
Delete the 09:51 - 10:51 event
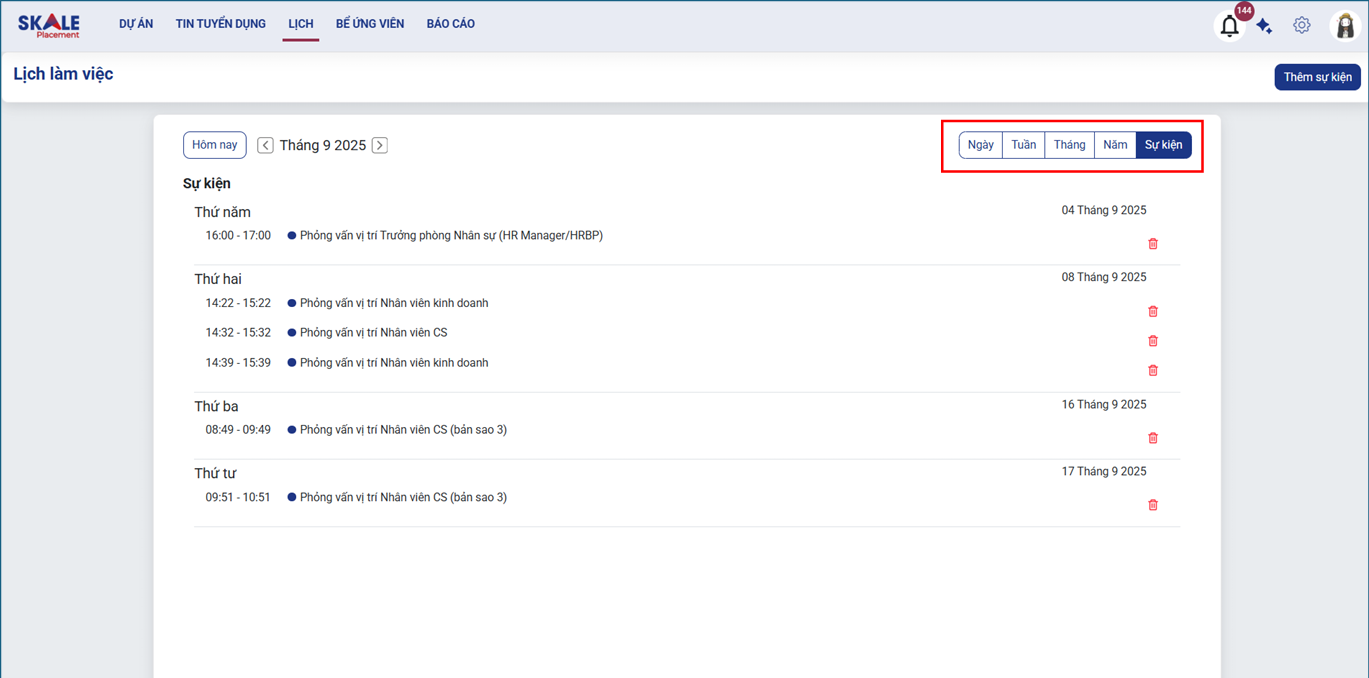click(x=1153, y=505)
